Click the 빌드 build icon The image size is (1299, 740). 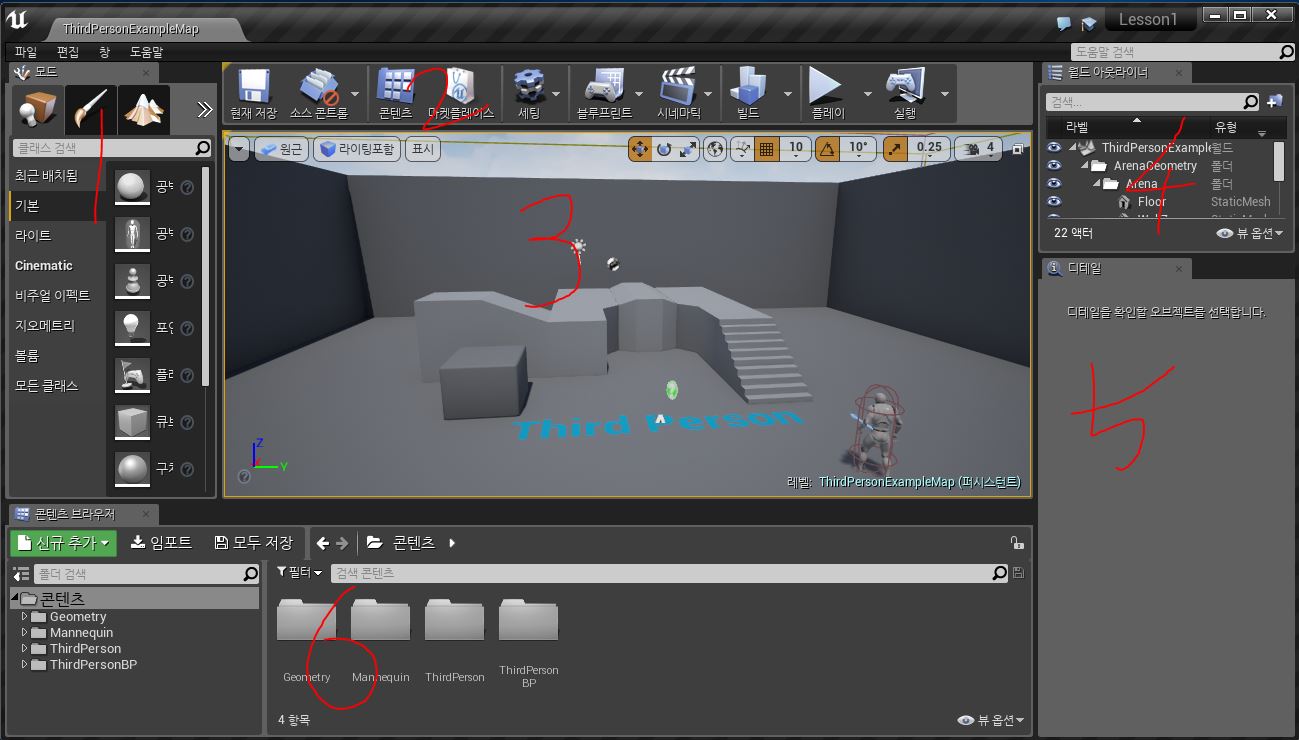click(x=749, y=93)
